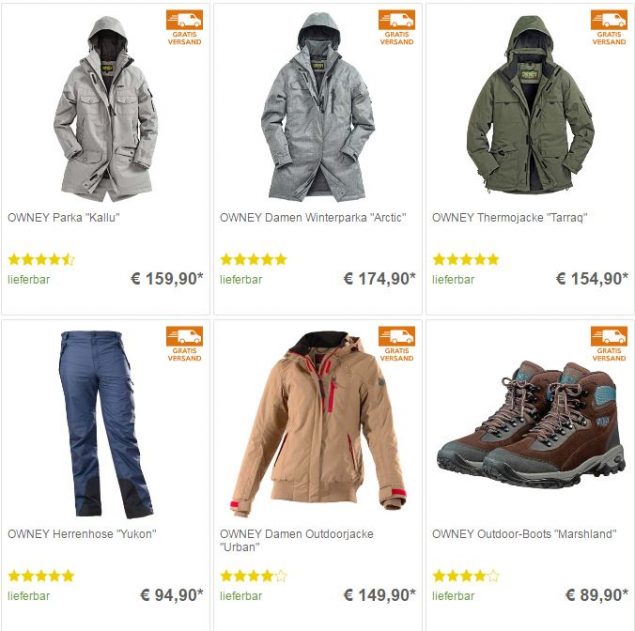
Task: Open OWNEY Damen Outdoorjacke "Urban" link
Action: pyautogui.click(x=296, y=540)
